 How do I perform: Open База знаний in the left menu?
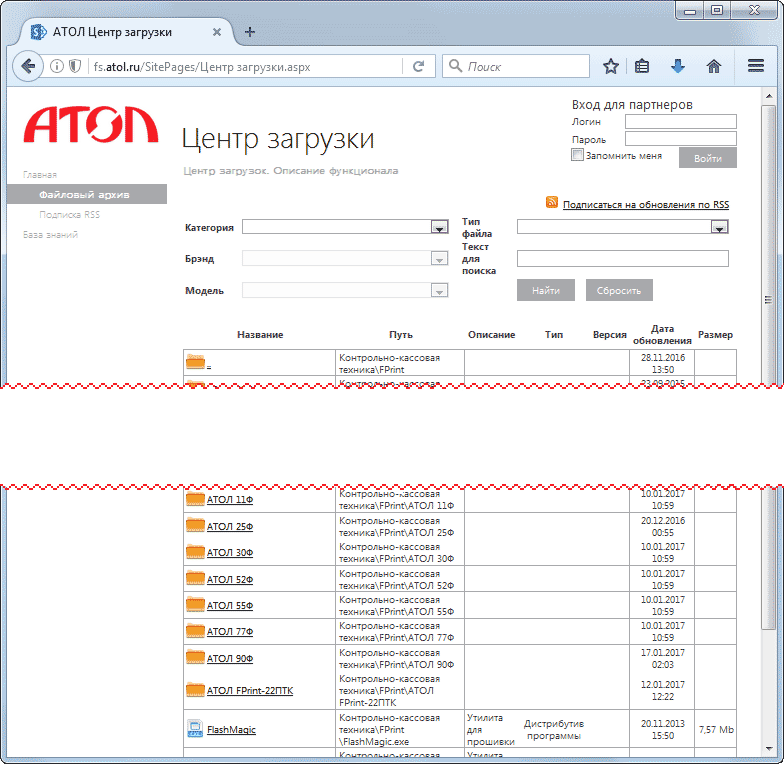click(x=50, y=234)
